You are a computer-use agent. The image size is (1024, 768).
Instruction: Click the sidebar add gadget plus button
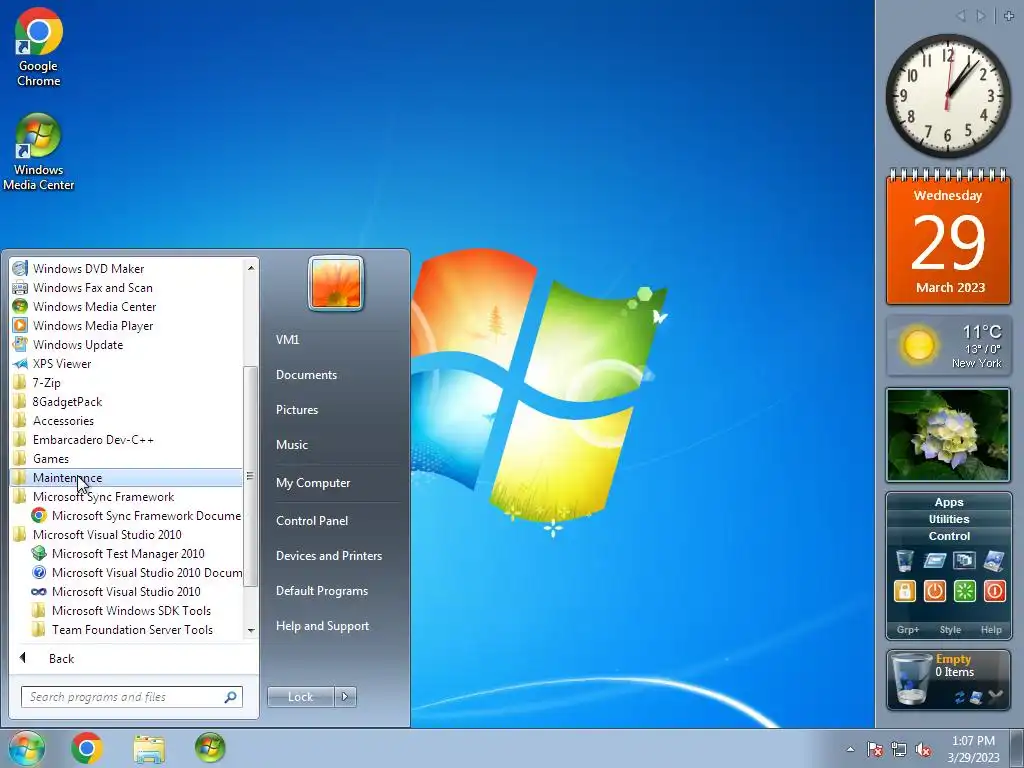[1009, 16]
